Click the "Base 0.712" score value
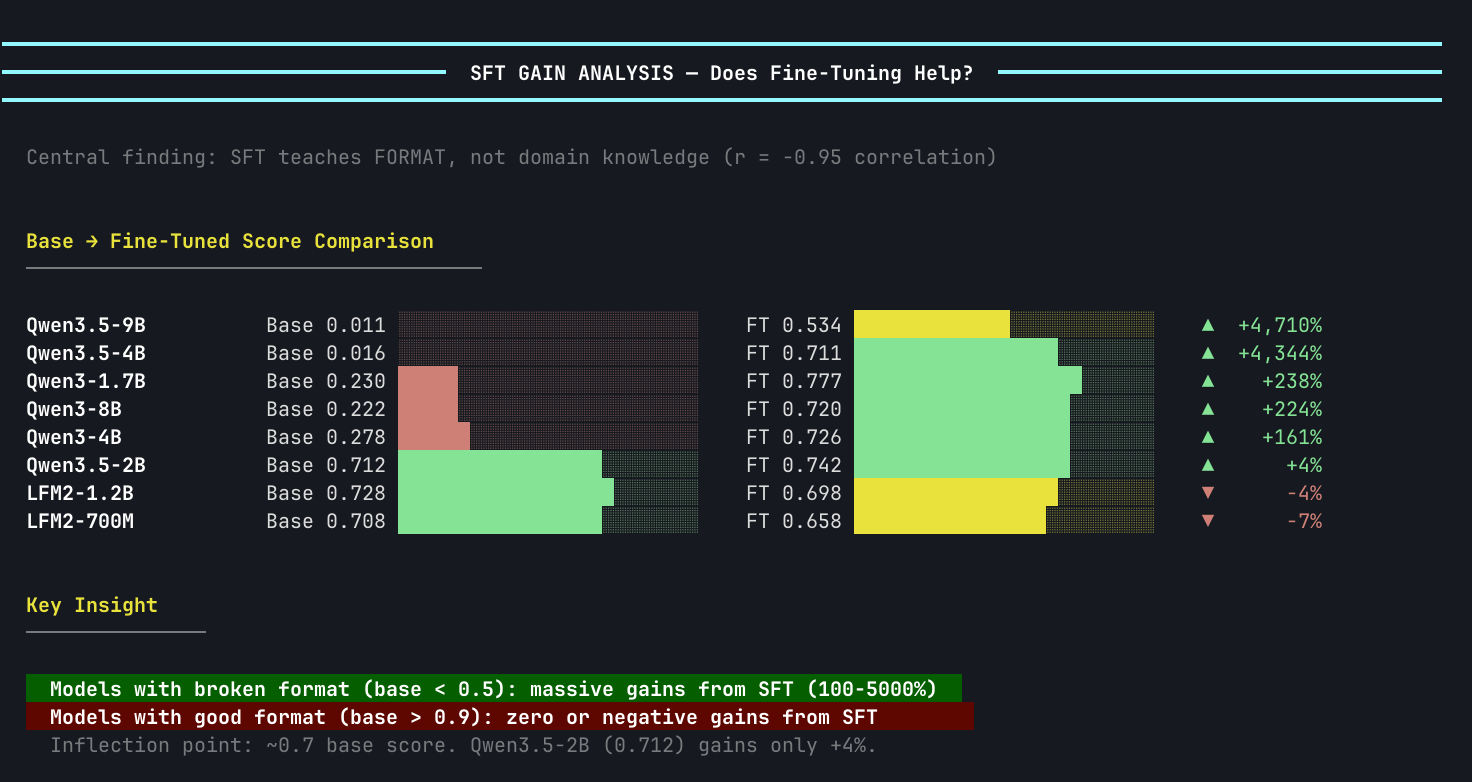The width and height of the screenshot is (1472, 782). (x=326, y=465)
